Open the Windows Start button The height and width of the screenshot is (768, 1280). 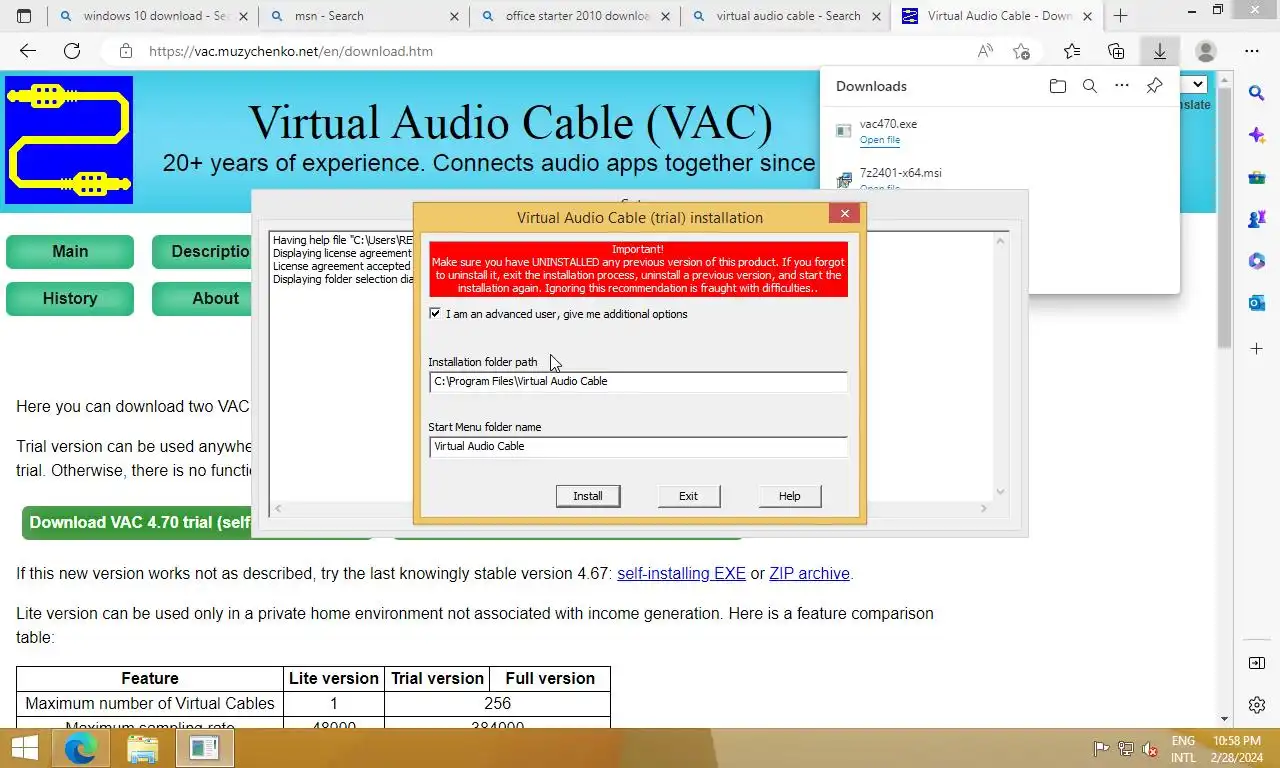25,748
